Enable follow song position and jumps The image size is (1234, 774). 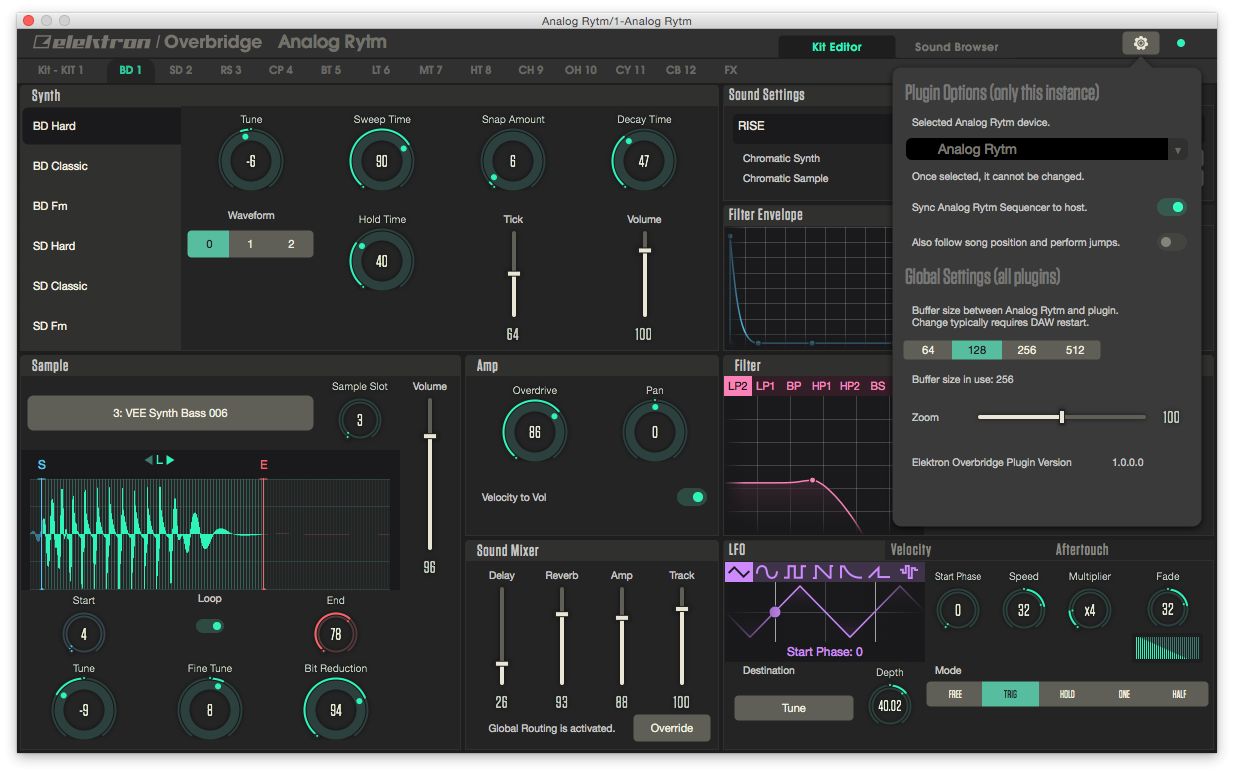pos(1171,242)
